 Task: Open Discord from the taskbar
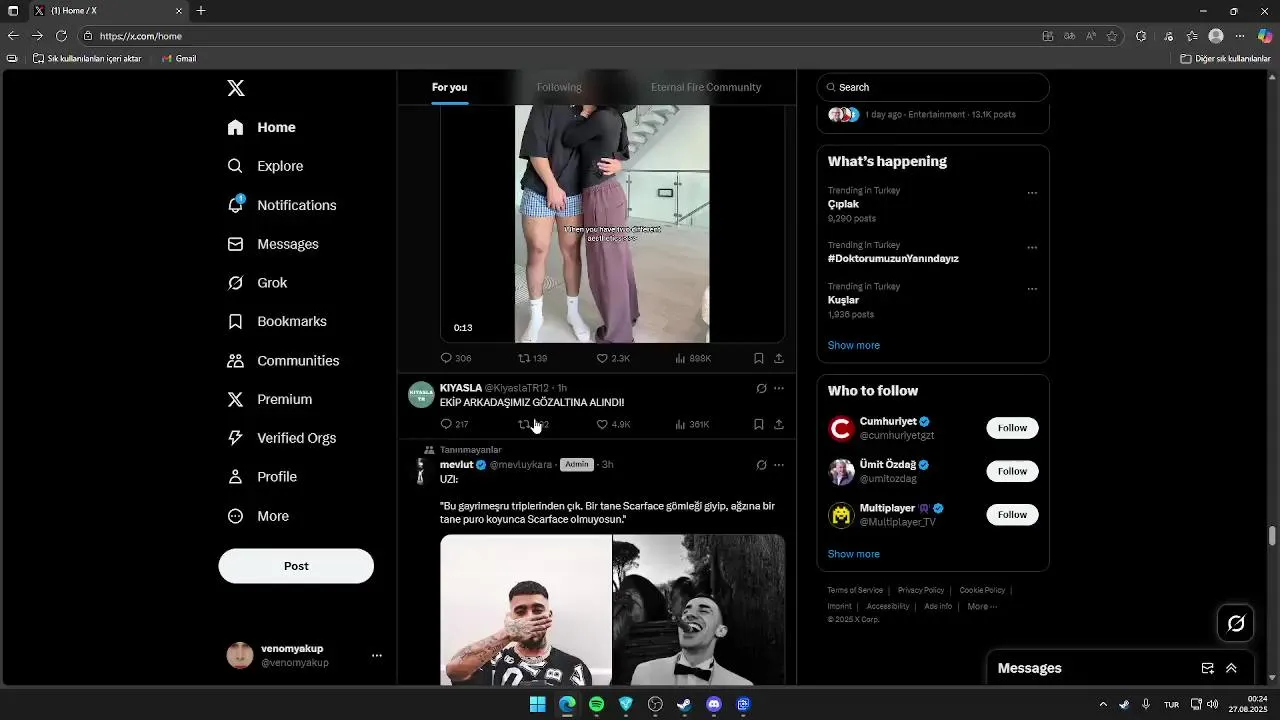(714, 704)
